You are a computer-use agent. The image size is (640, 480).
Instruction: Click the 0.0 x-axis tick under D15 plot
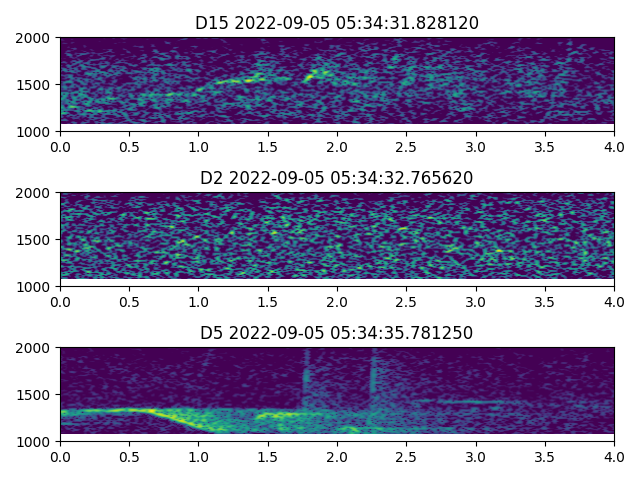pos(60,146)
